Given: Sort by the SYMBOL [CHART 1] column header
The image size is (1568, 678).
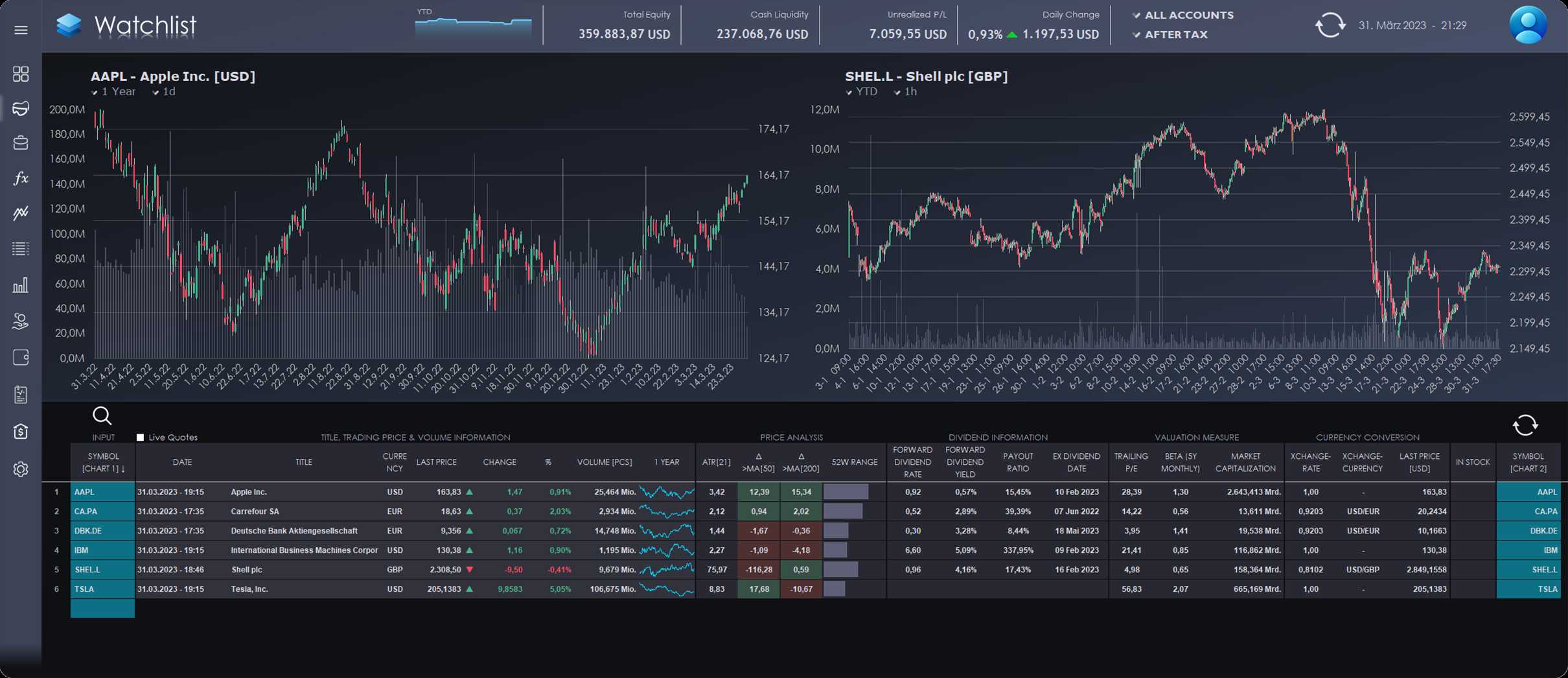Looking at the screenshot, I should click(x=103, y=462).
